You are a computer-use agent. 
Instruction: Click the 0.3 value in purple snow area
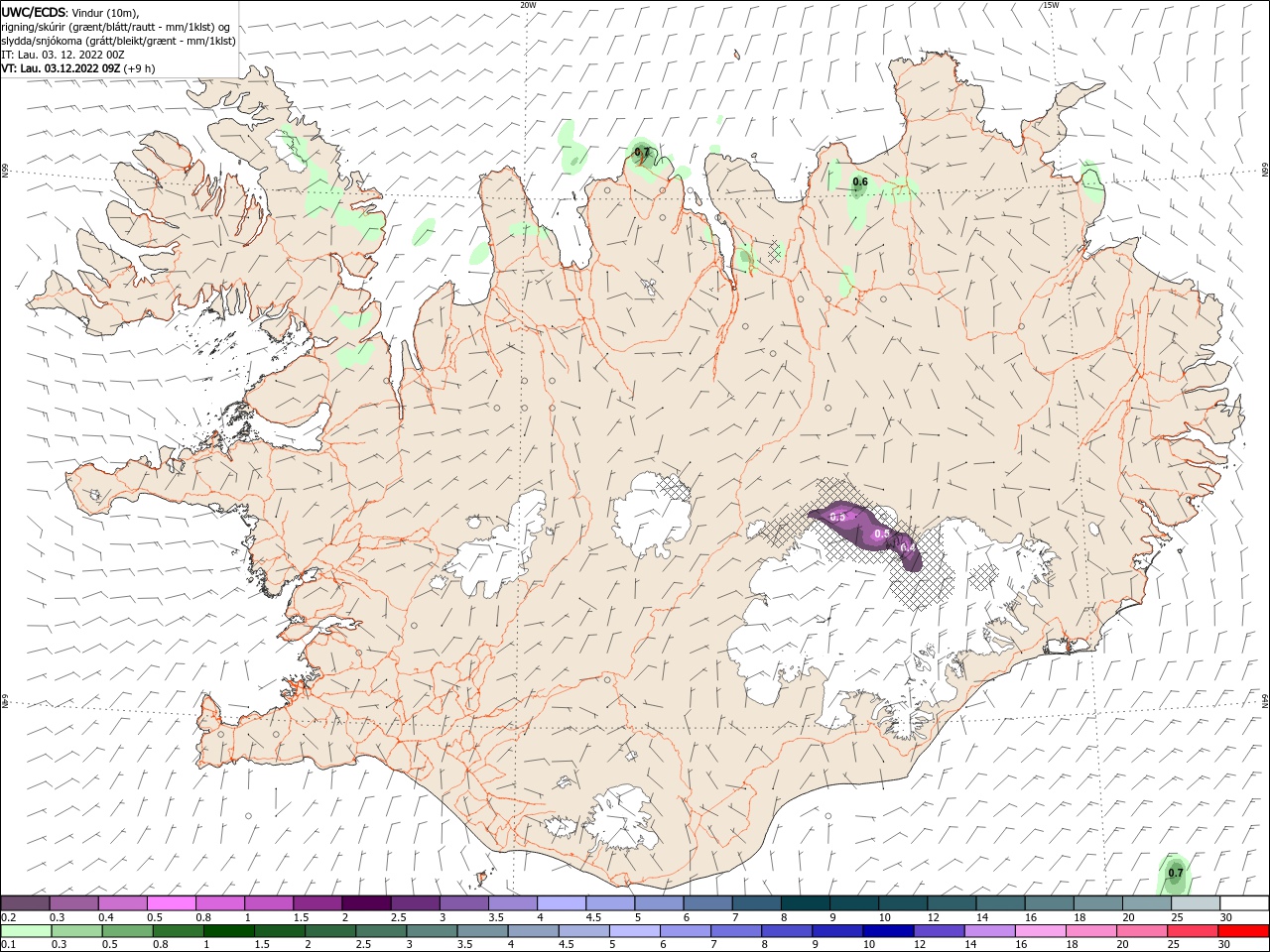(x=837, y=518)
